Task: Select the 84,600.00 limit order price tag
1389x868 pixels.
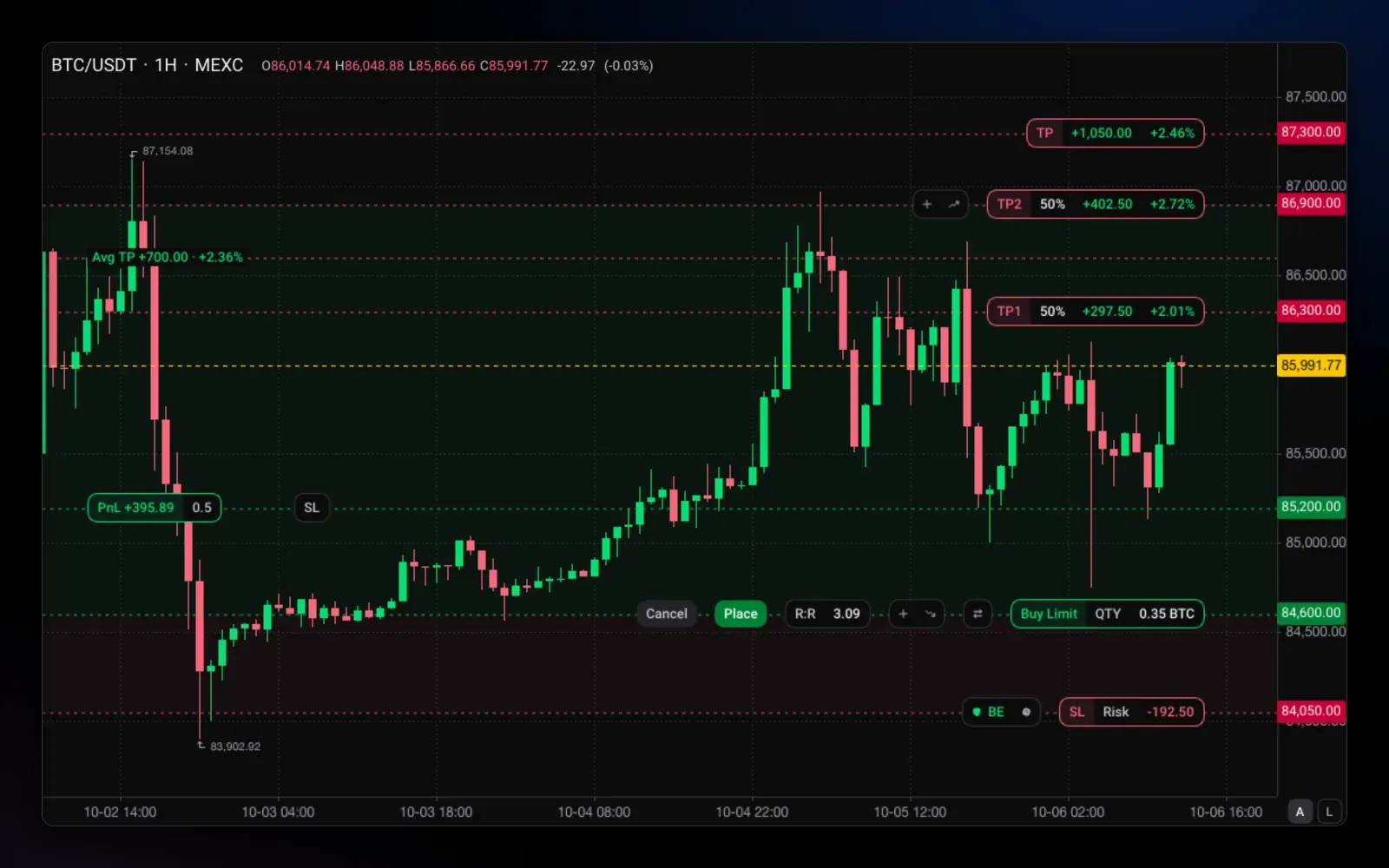Action: click(1311, 613)
